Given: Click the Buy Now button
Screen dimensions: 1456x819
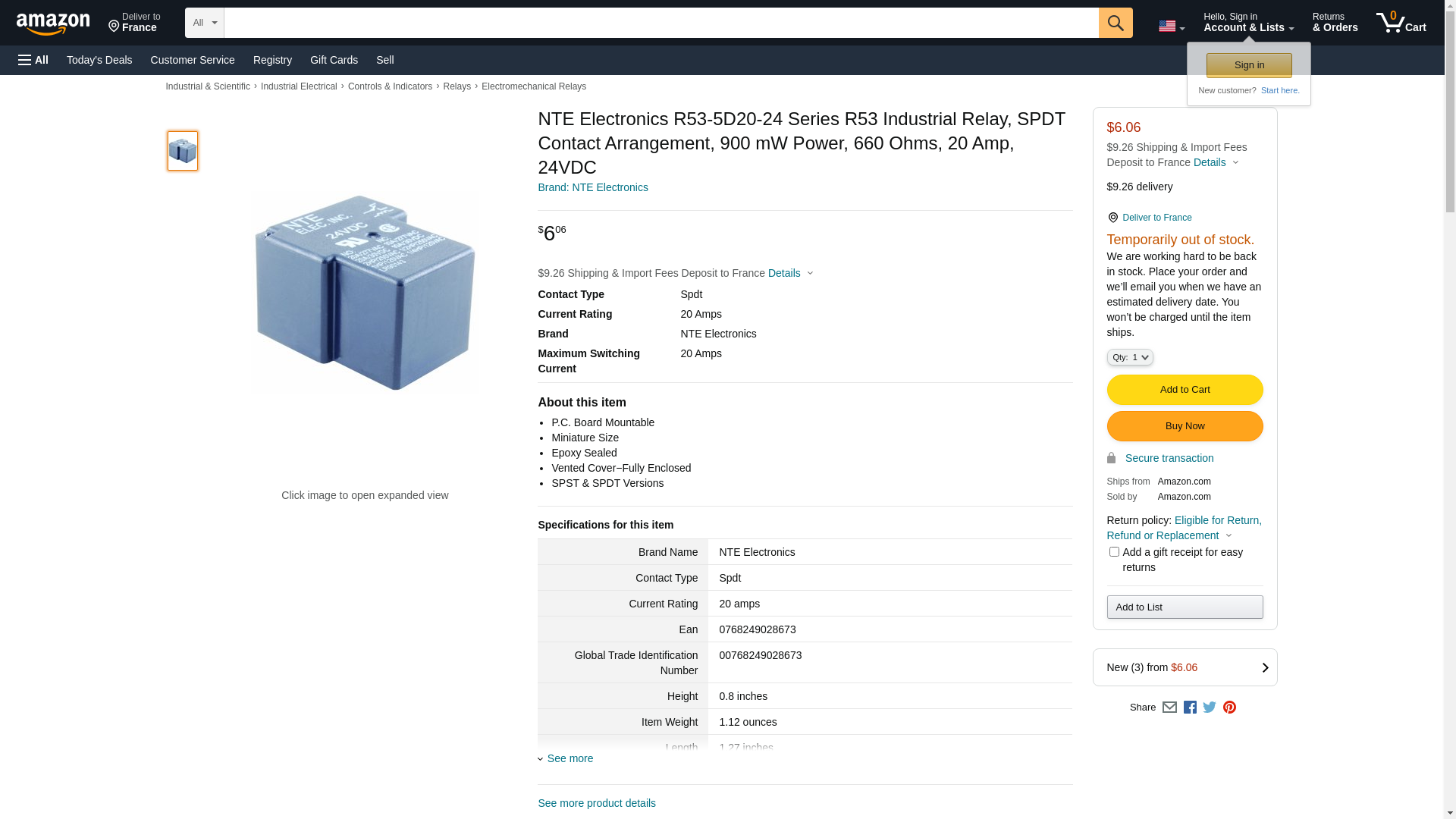Looking at the screenshot, I should pyautogui.click(x=1185, y=426).
